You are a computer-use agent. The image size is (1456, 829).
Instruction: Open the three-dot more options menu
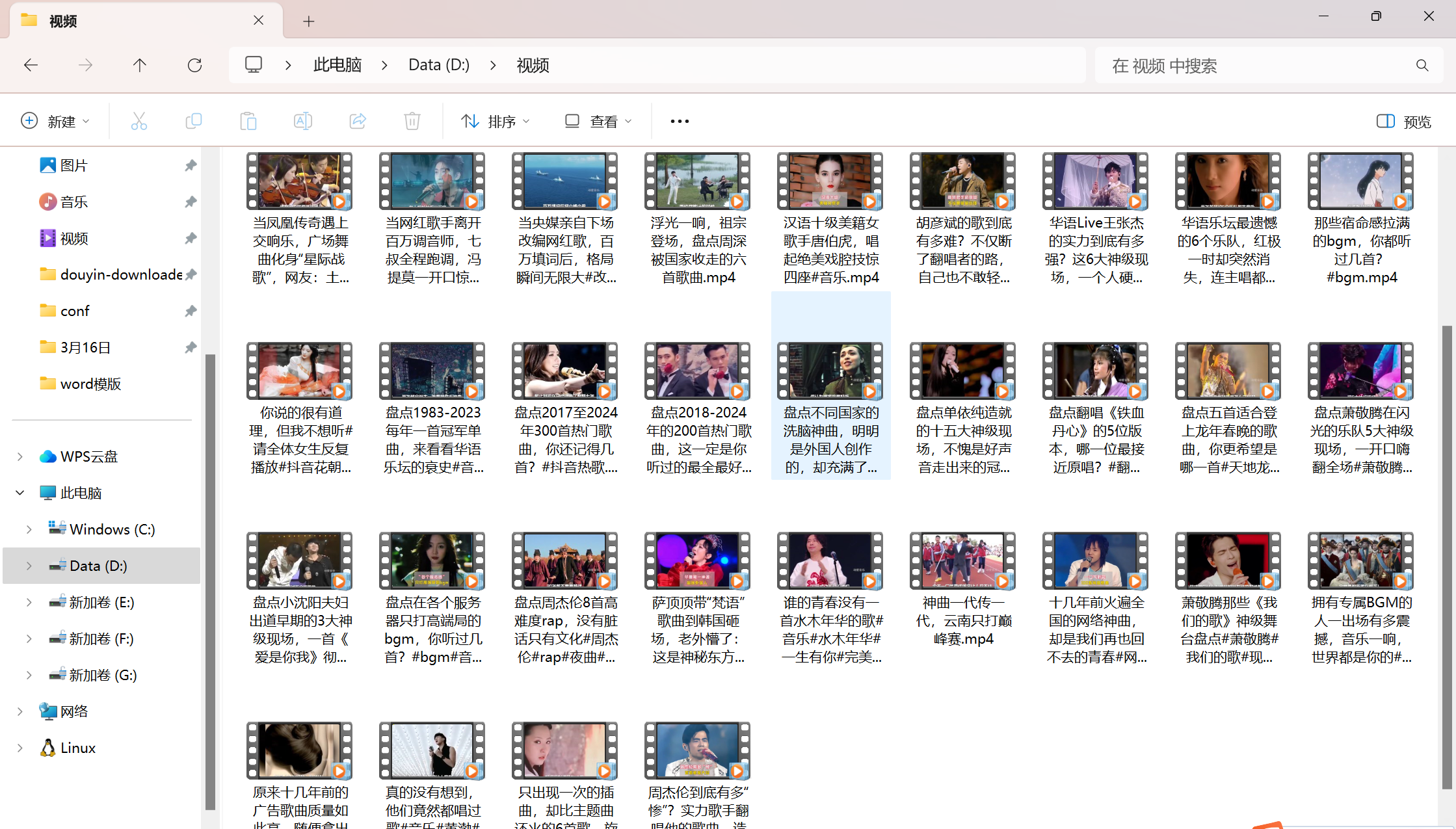(680, 122)
